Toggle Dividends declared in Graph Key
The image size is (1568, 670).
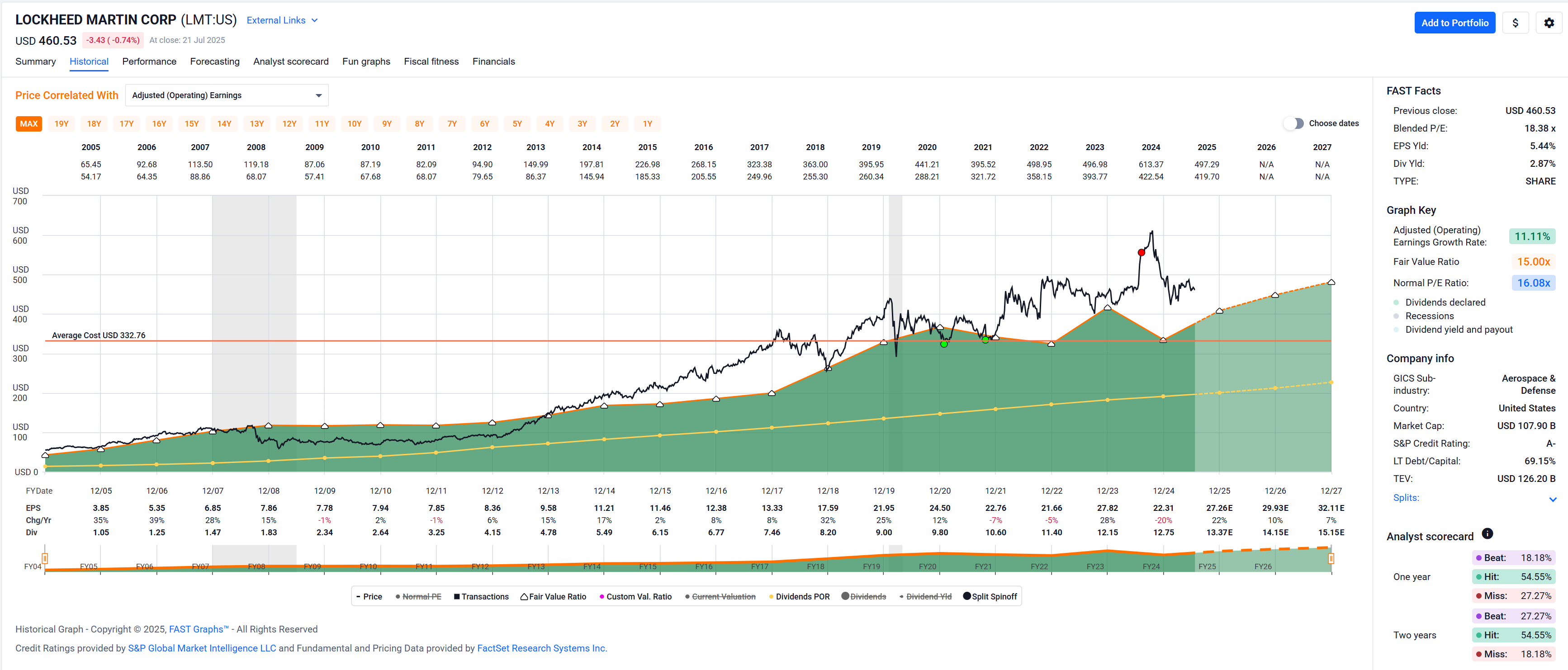coord(1439,302)
